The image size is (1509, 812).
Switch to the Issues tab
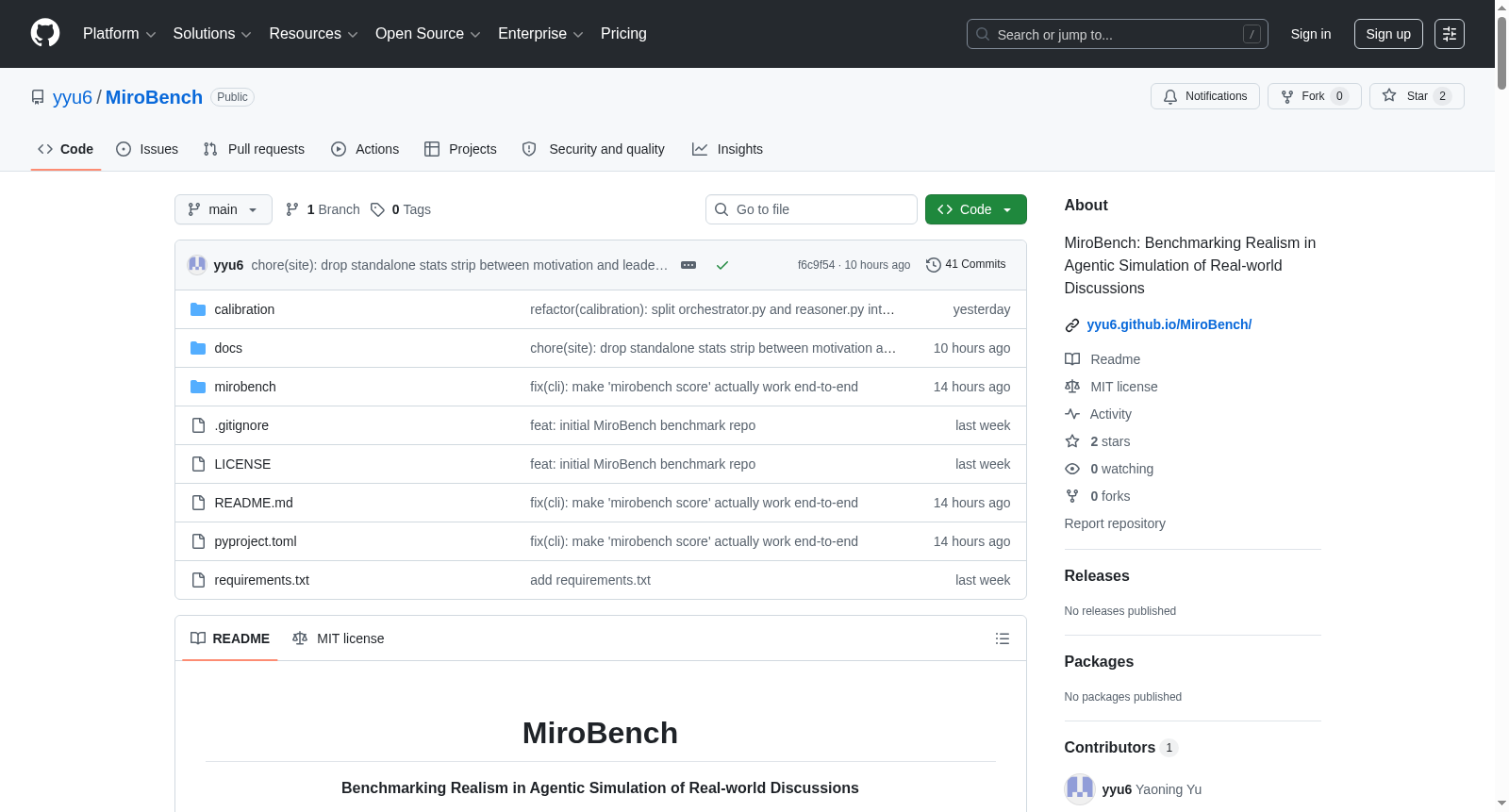[147, 149]
